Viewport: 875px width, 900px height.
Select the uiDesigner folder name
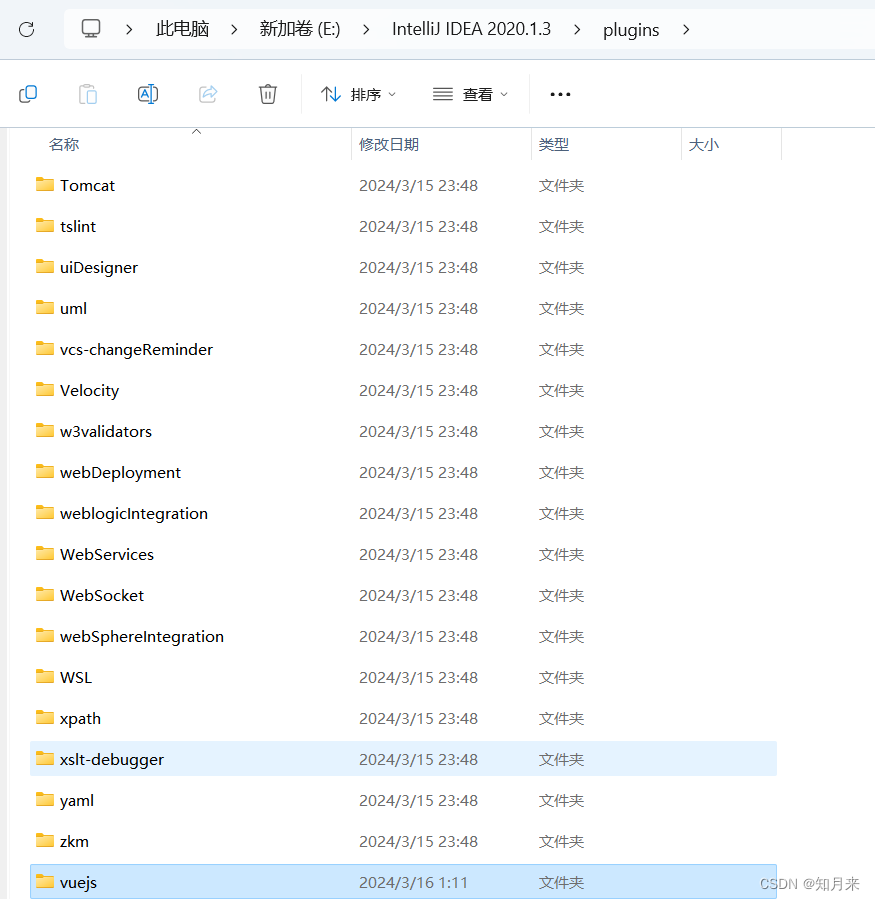click(x=99, y=267)
